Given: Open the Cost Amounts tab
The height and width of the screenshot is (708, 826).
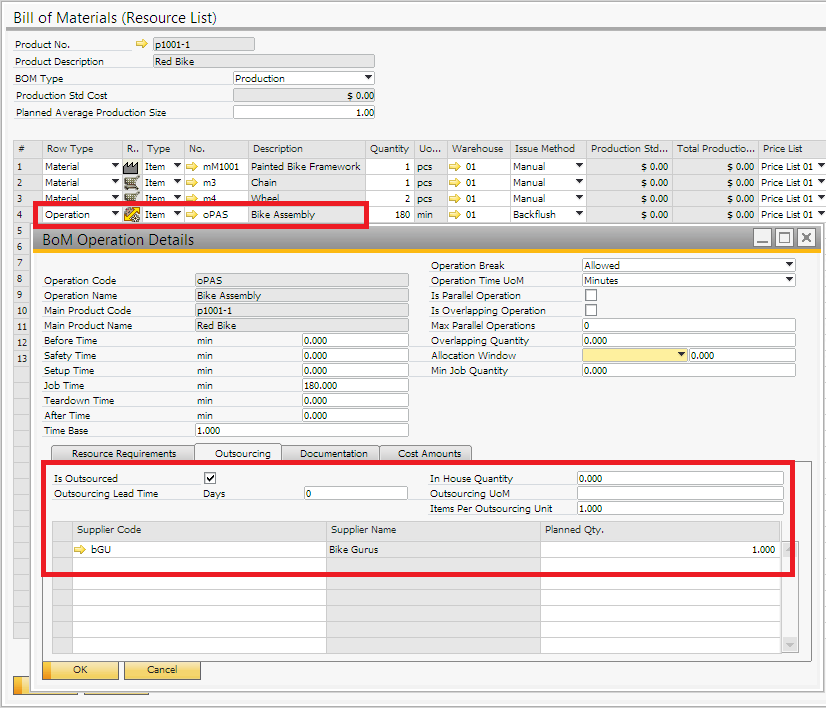Looking at the screenshot, I should pyautogui.click(x=429, y=454).
